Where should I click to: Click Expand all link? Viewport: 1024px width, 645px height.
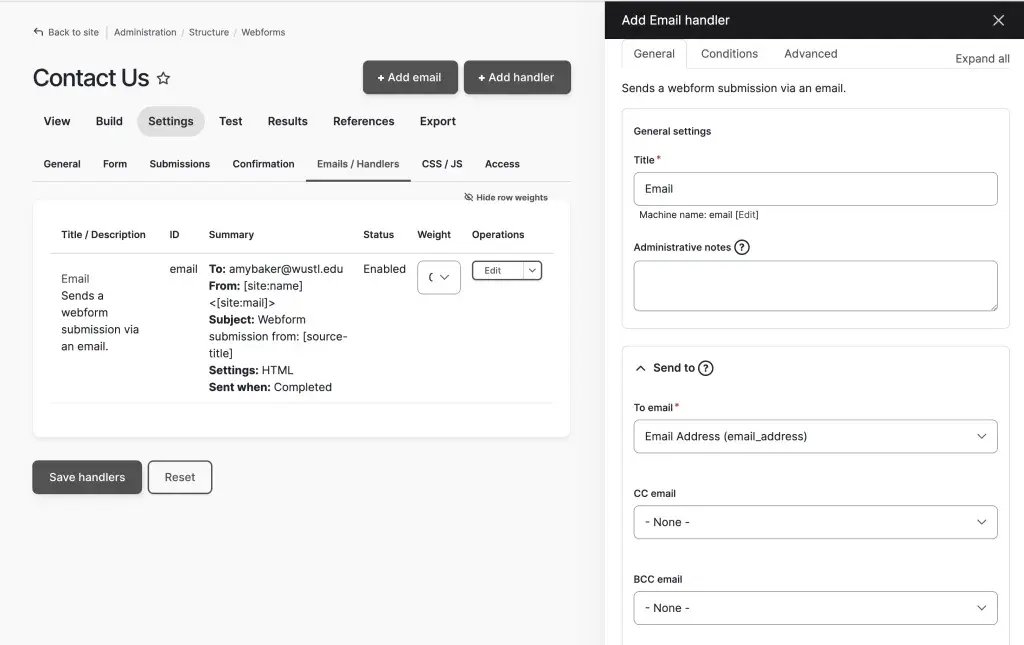click(x=982, y=58)
